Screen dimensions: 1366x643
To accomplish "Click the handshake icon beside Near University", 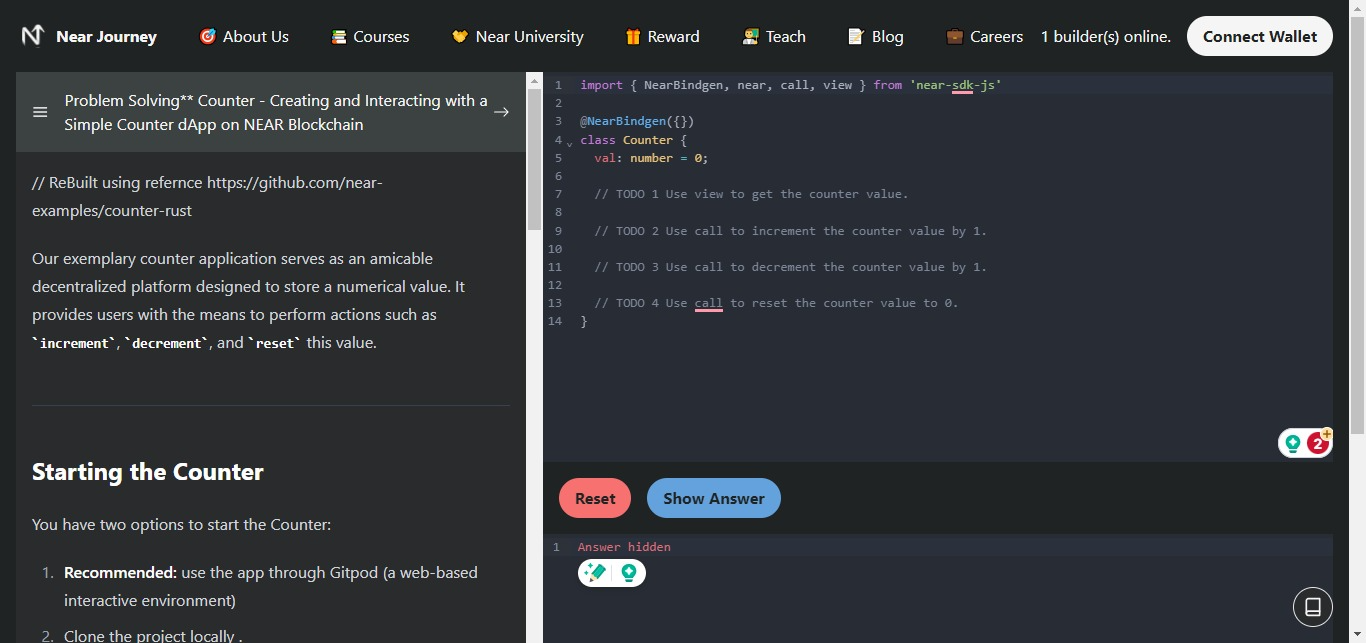I will pos(460,37).
